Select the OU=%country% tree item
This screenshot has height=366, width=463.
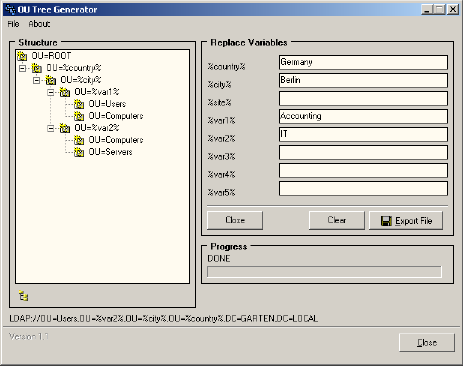(74, 68)
